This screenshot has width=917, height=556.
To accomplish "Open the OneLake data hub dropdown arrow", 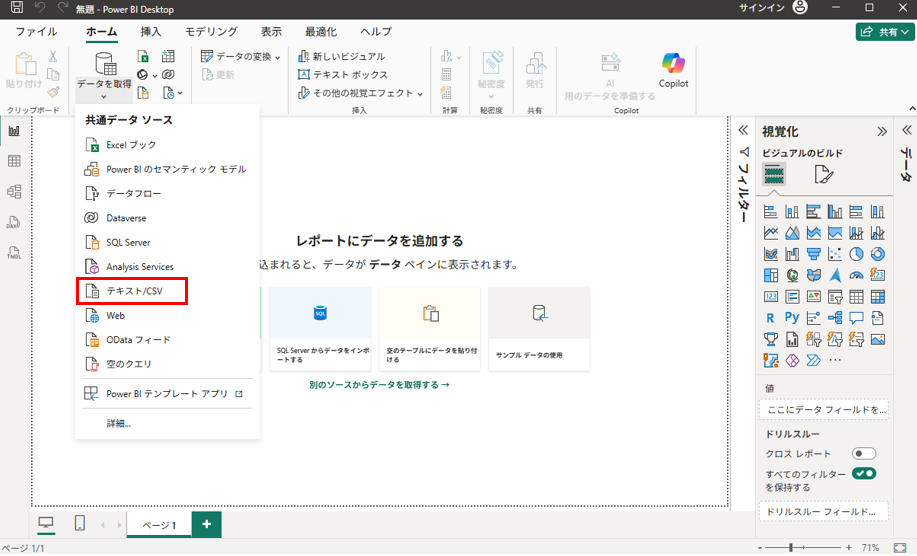I will [154, 75].
